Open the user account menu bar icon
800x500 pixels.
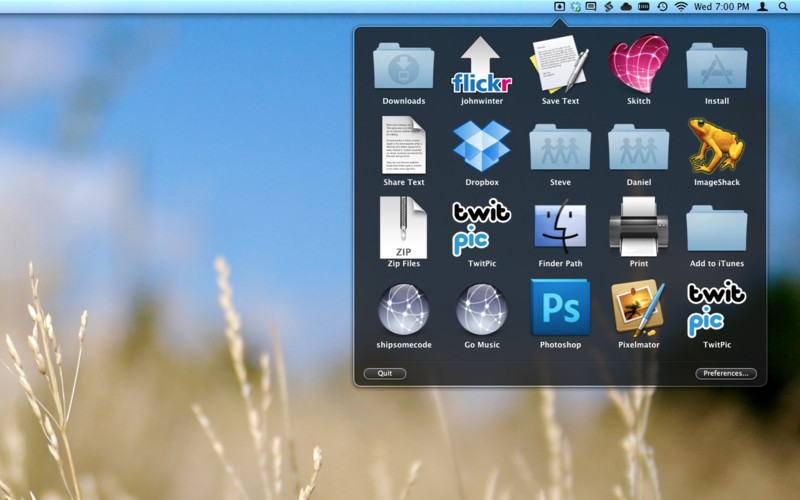pos(762,7)
